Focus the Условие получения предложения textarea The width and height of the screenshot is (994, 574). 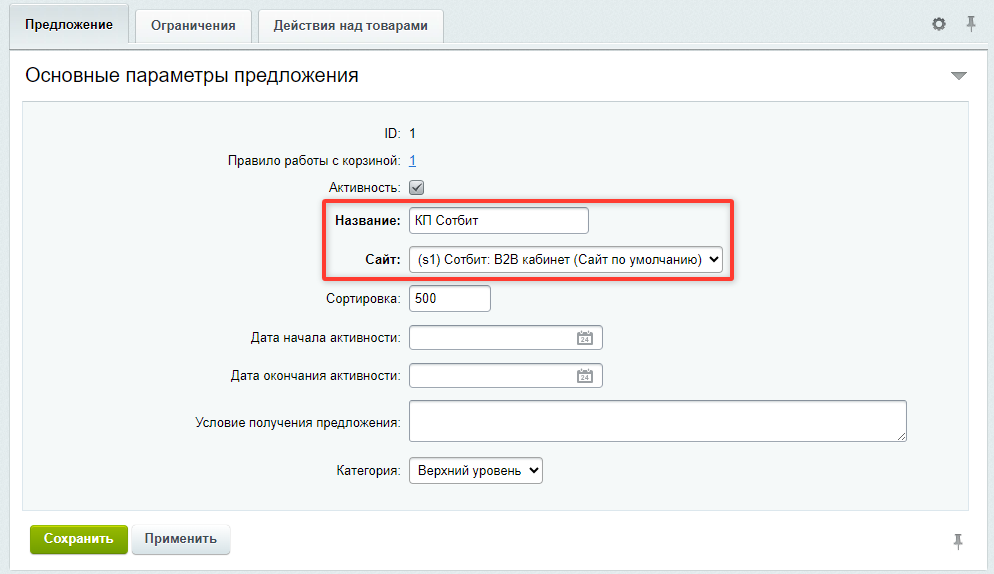click(x=657, y=421)
